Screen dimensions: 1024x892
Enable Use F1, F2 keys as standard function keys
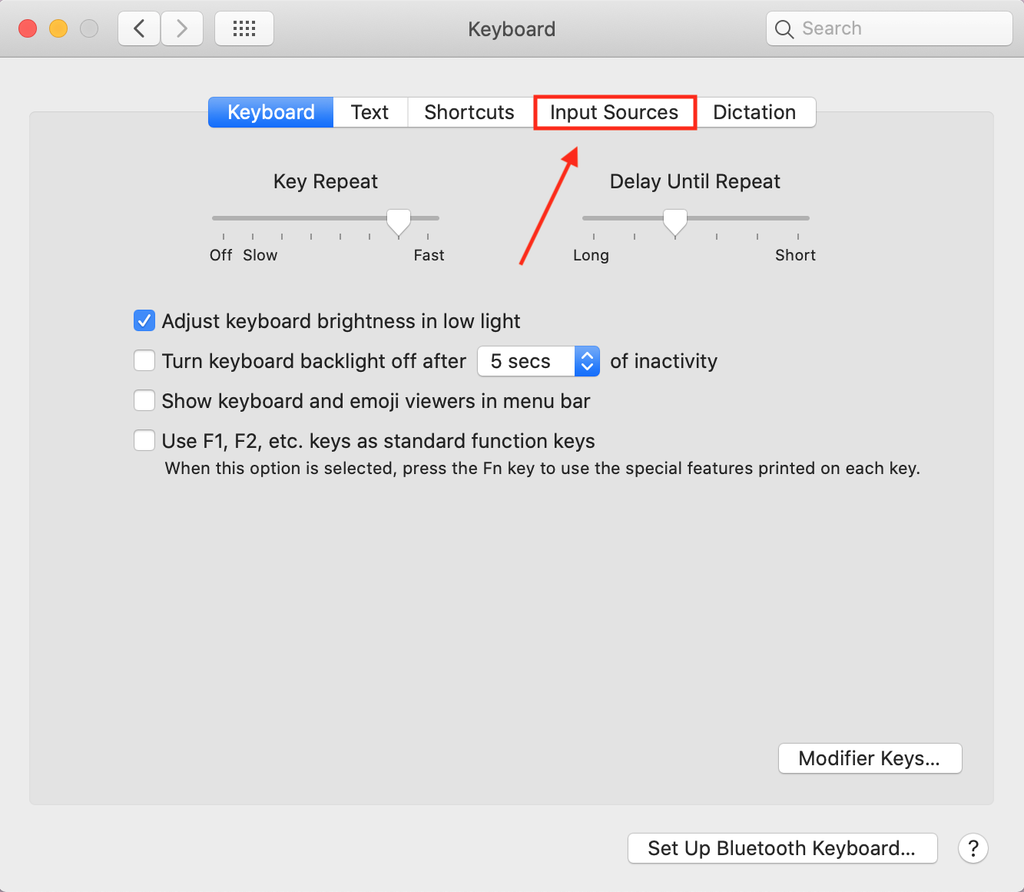[144, 440]
